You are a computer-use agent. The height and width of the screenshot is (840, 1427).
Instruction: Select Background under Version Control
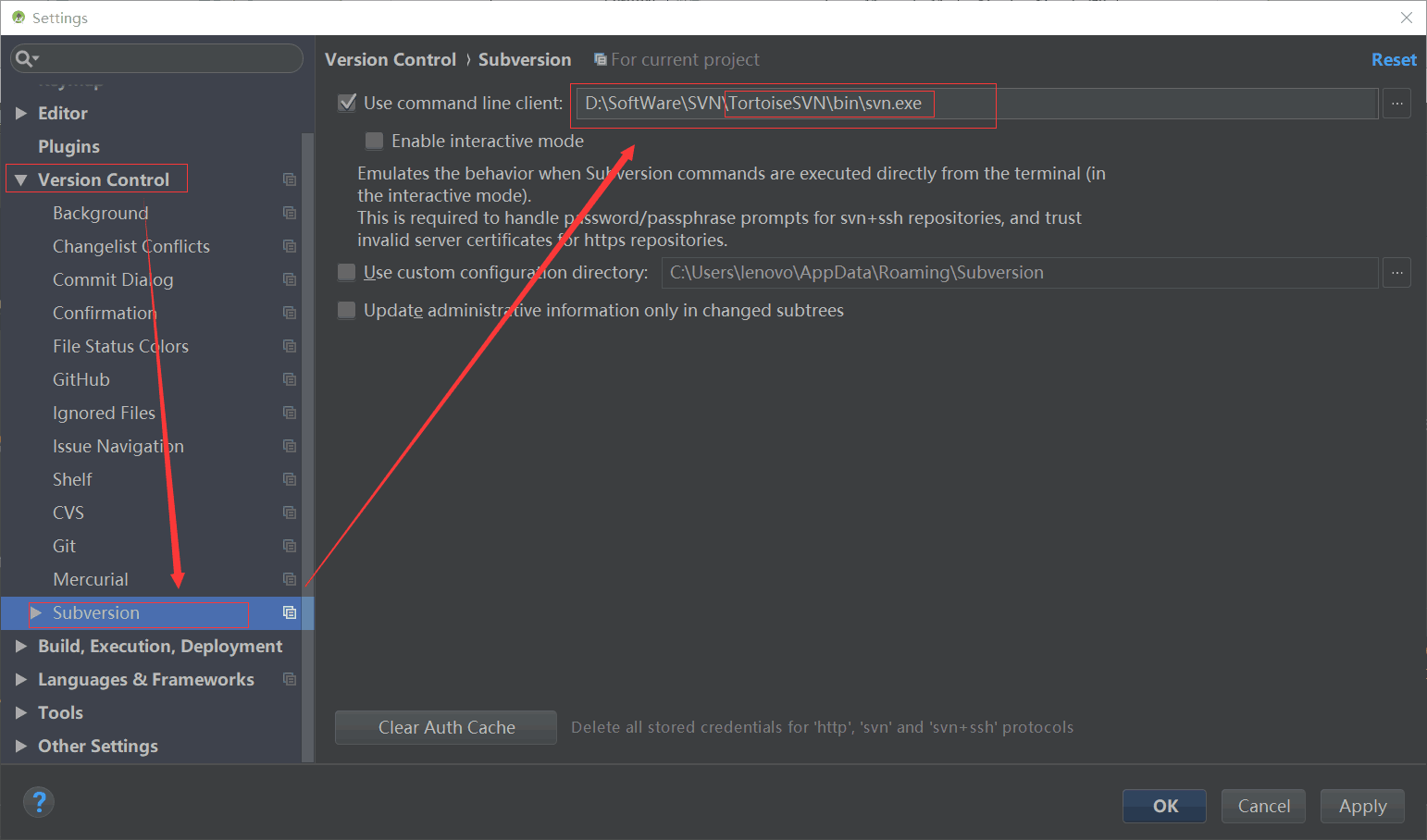coord(100,213)
